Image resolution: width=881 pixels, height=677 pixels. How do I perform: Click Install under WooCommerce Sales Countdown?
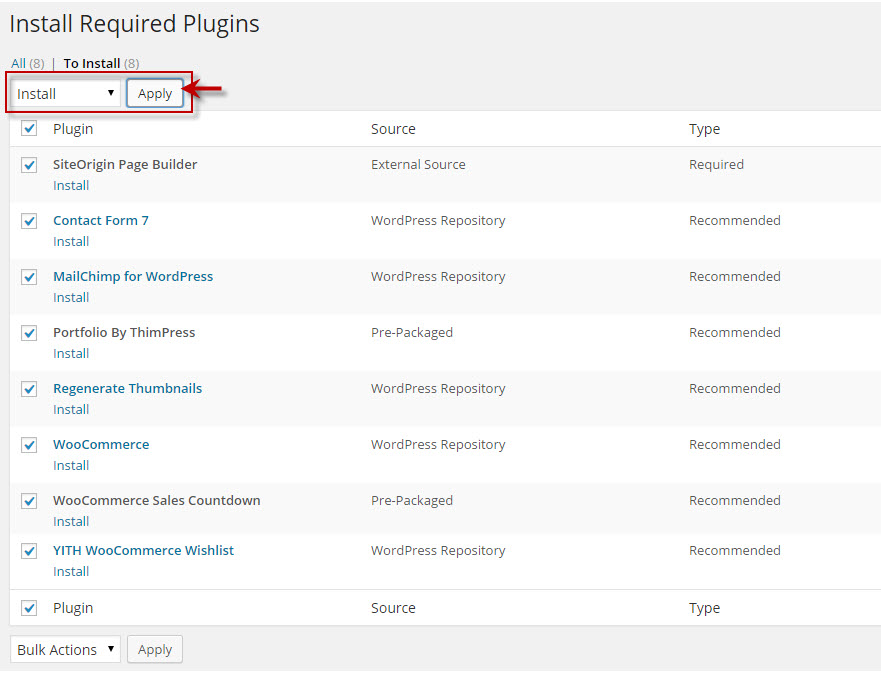pos(71,522)
